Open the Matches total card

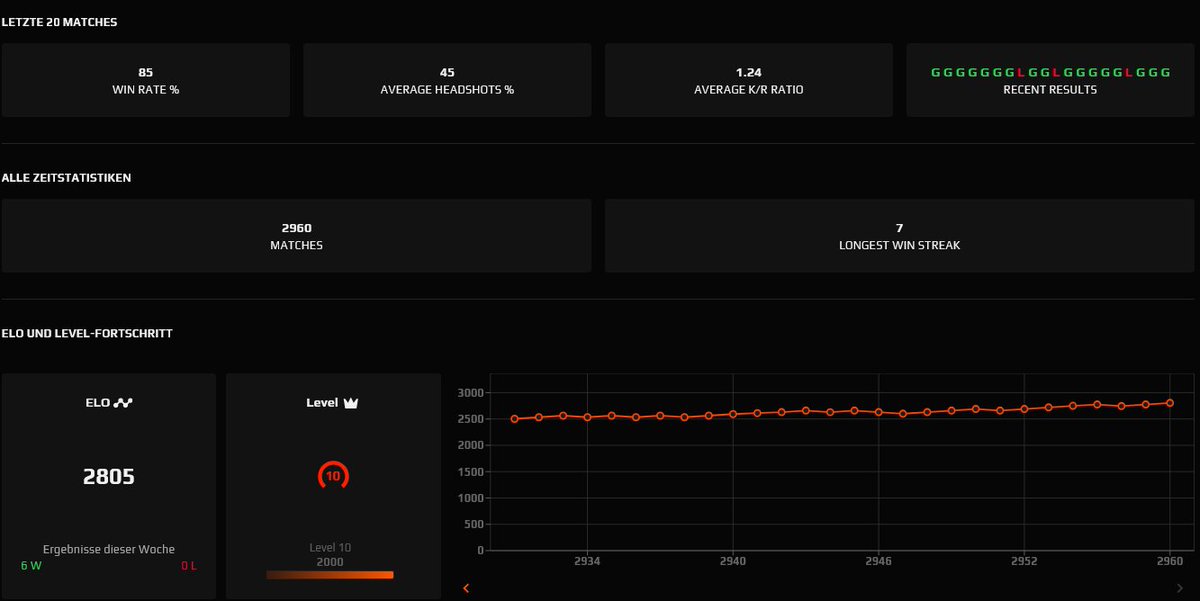(x=296, y=235)
